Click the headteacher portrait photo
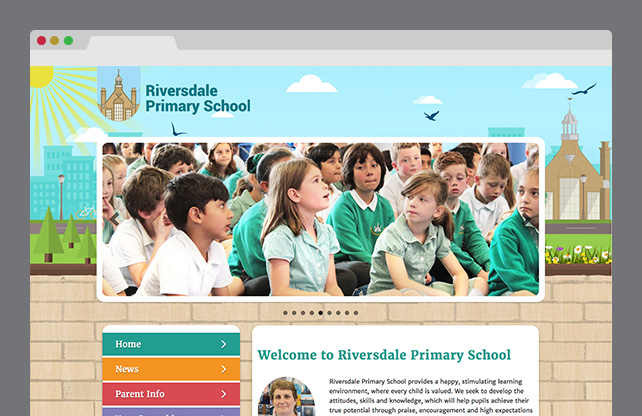Viewport: 642px width, 416px height. [x=286, y=398]
